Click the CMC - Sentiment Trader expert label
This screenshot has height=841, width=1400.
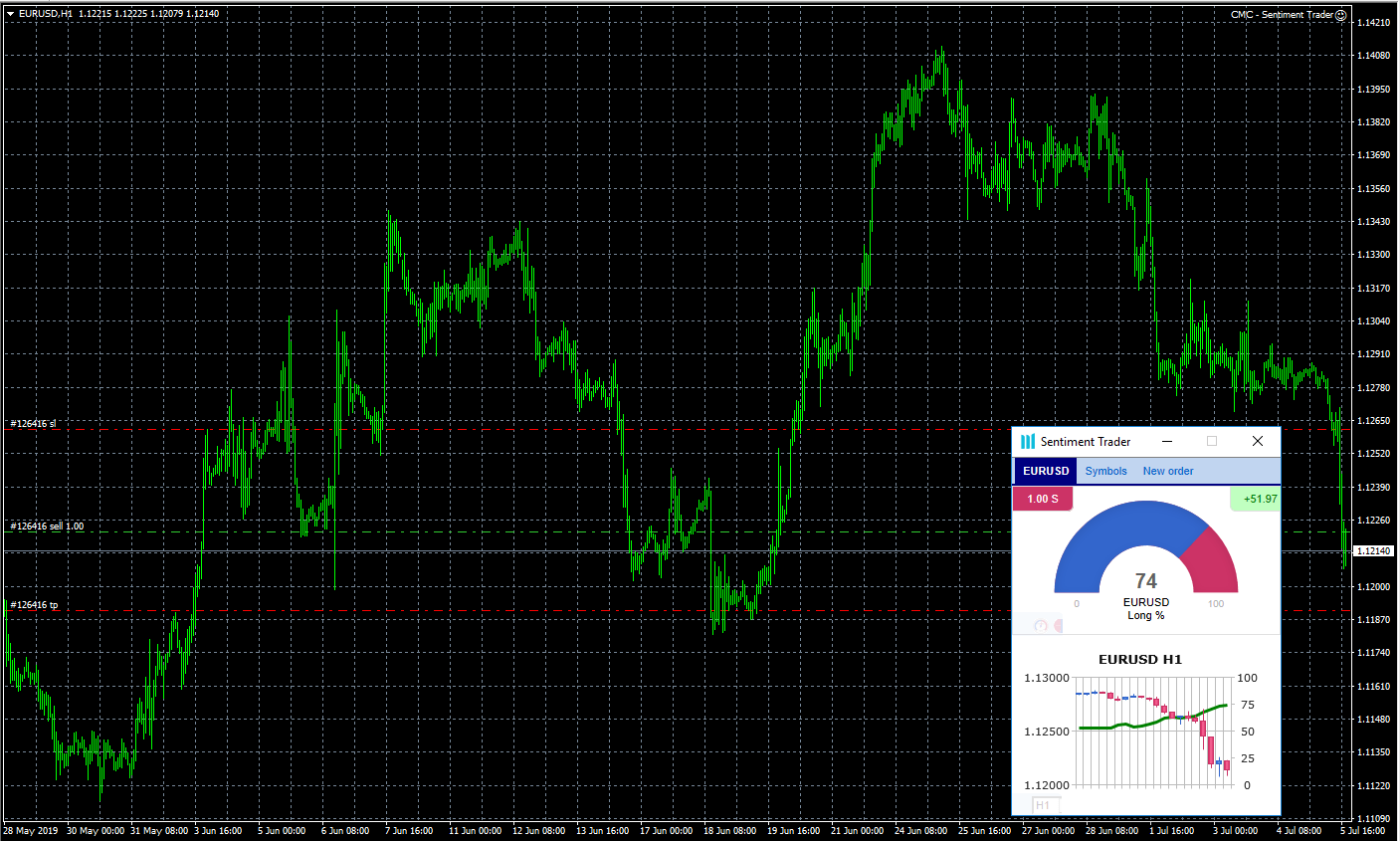(x=1282, y=15)
